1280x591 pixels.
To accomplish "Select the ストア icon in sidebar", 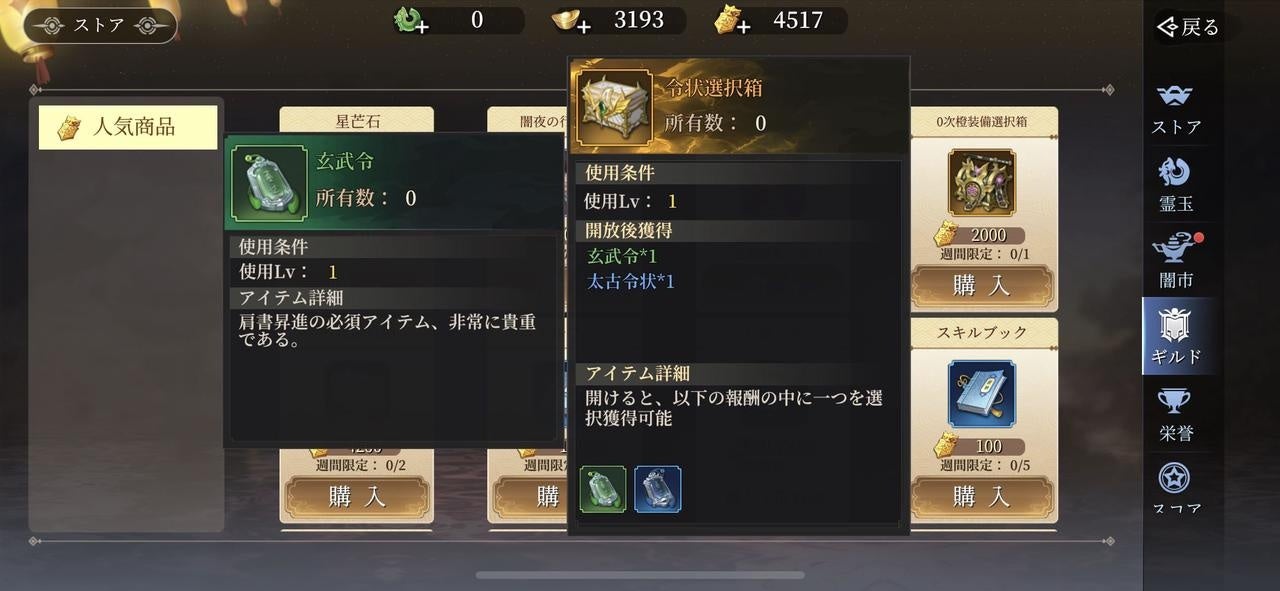I will tap(1176, 107).
